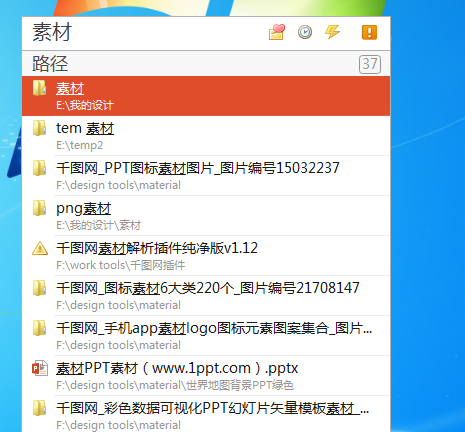Viewport: 465px width, 432px height.
Task: Select 千图网_图标素材6大类220个 folder
Action: click(206, 296)
